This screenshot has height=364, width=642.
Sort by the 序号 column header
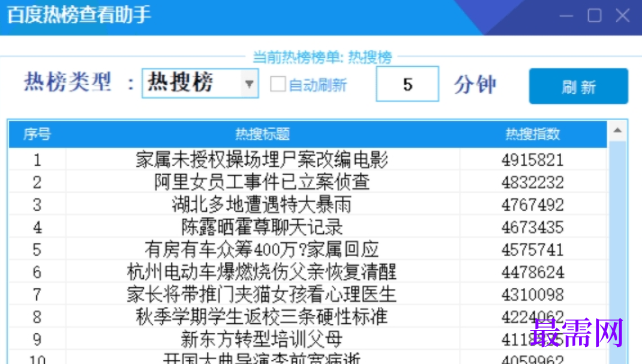coord(37,134)
